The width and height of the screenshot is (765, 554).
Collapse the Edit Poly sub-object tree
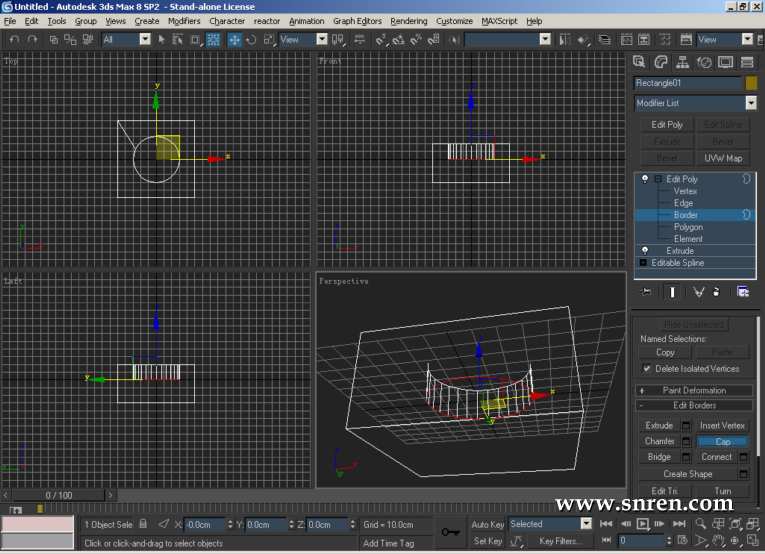[658, 179]
